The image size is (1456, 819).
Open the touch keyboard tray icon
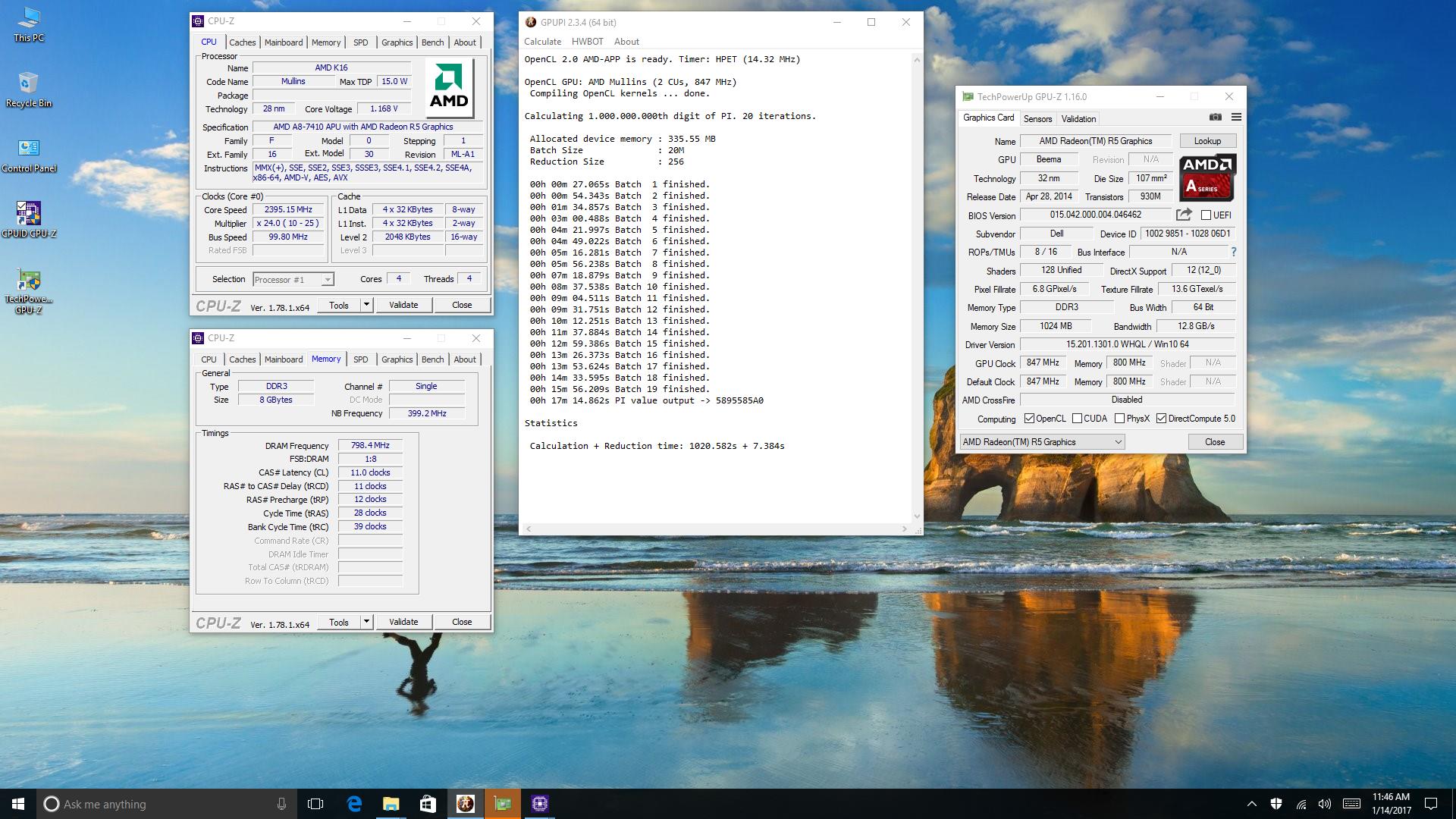pyautogui.click(x=1351, y=804)
